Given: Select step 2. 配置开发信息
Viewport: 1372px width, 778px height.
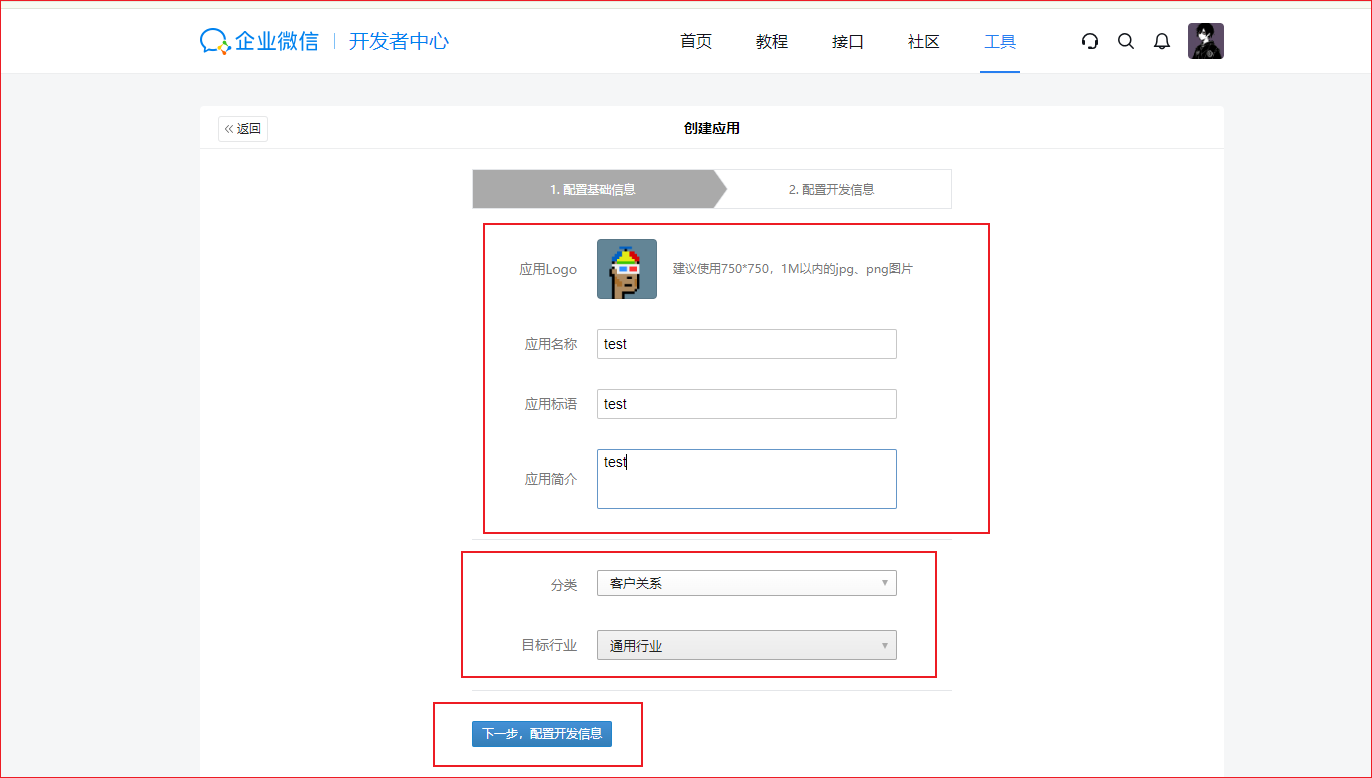Looking at the screenshot, I should click(x=832, y=189).
